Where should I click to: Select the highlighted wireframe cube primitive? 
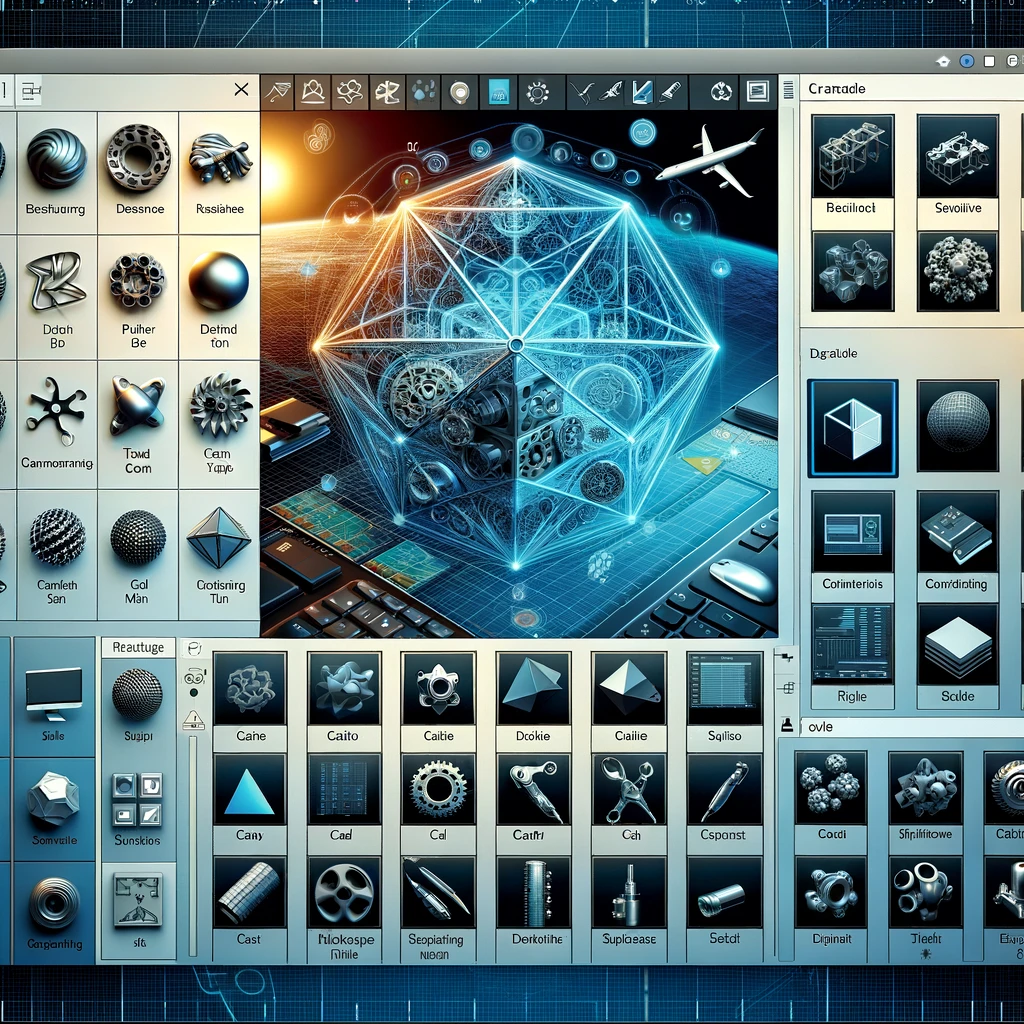[852, 428]
